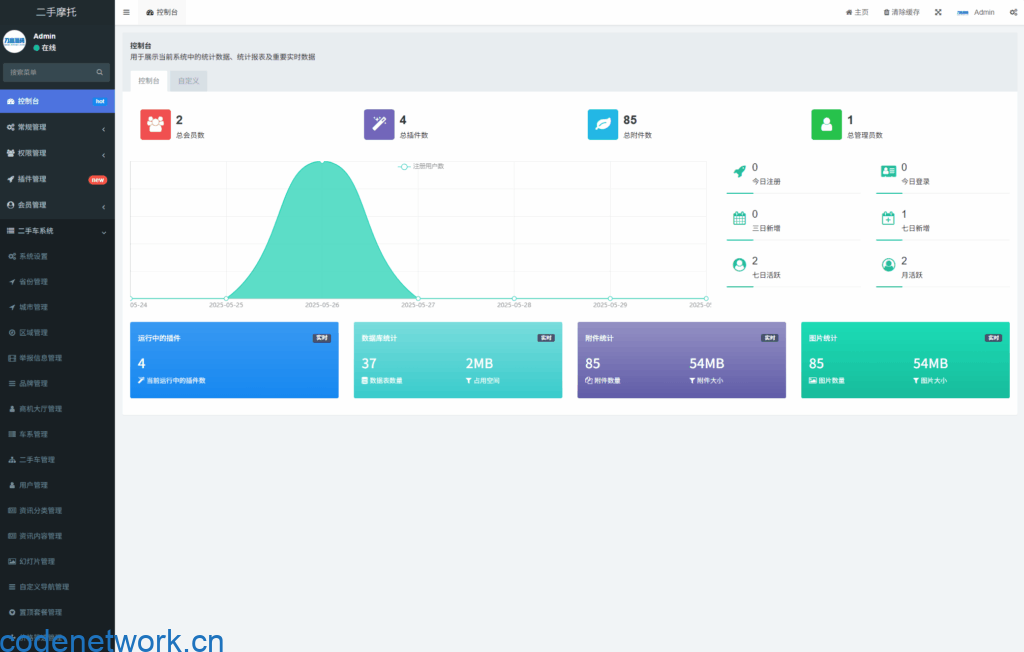Open 幻灯片管理 in the sidebar
The width and height of the screenshot is (1024, 652).
pos(57,562)
